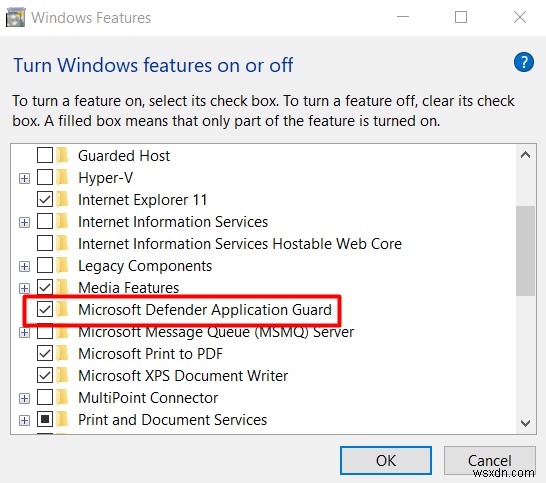Click the MultiPoint Connector folder icon

coord(63,397)
